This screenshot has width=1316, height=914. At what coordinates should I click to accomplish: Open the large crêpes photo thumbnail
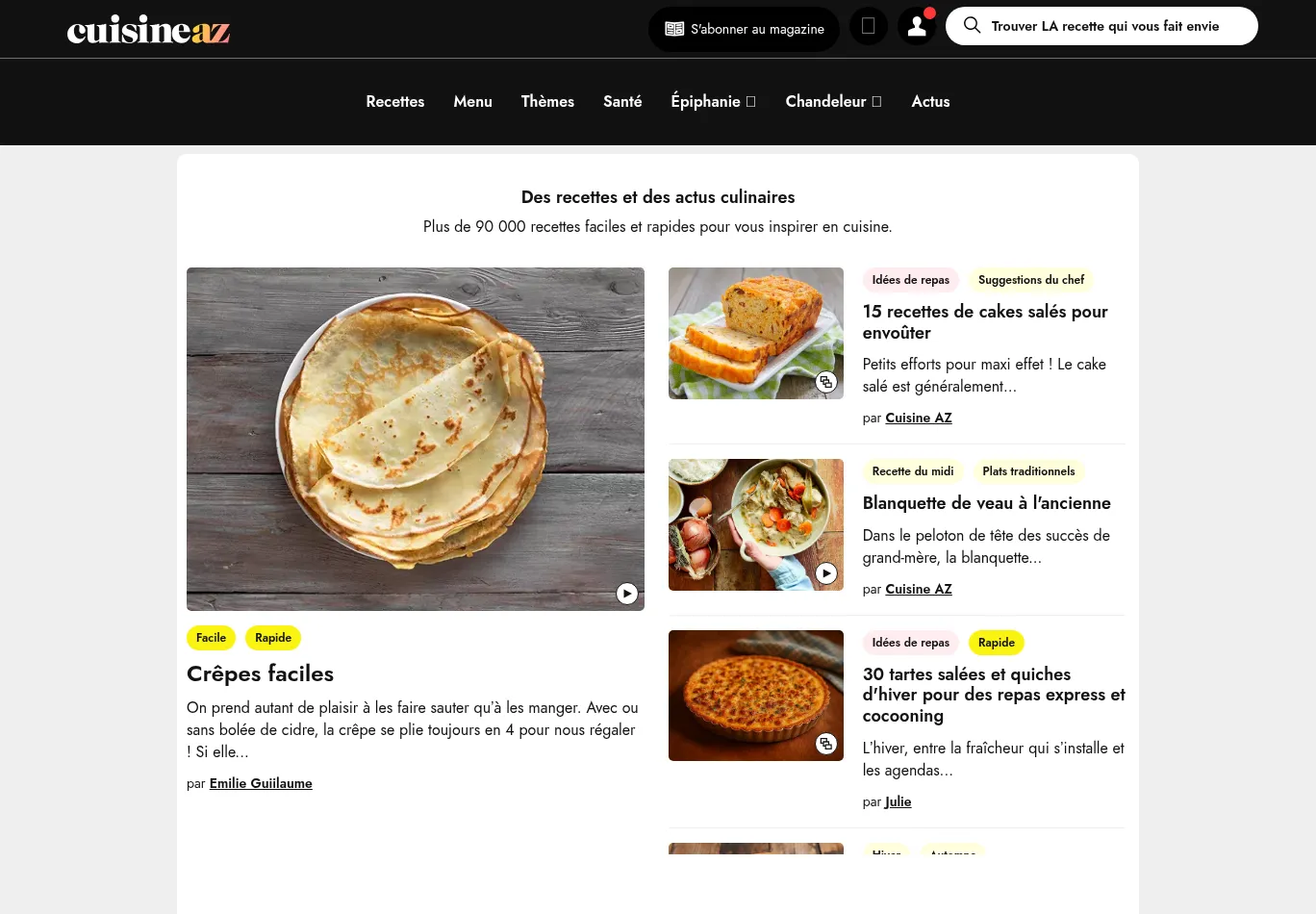click(416, 439)
